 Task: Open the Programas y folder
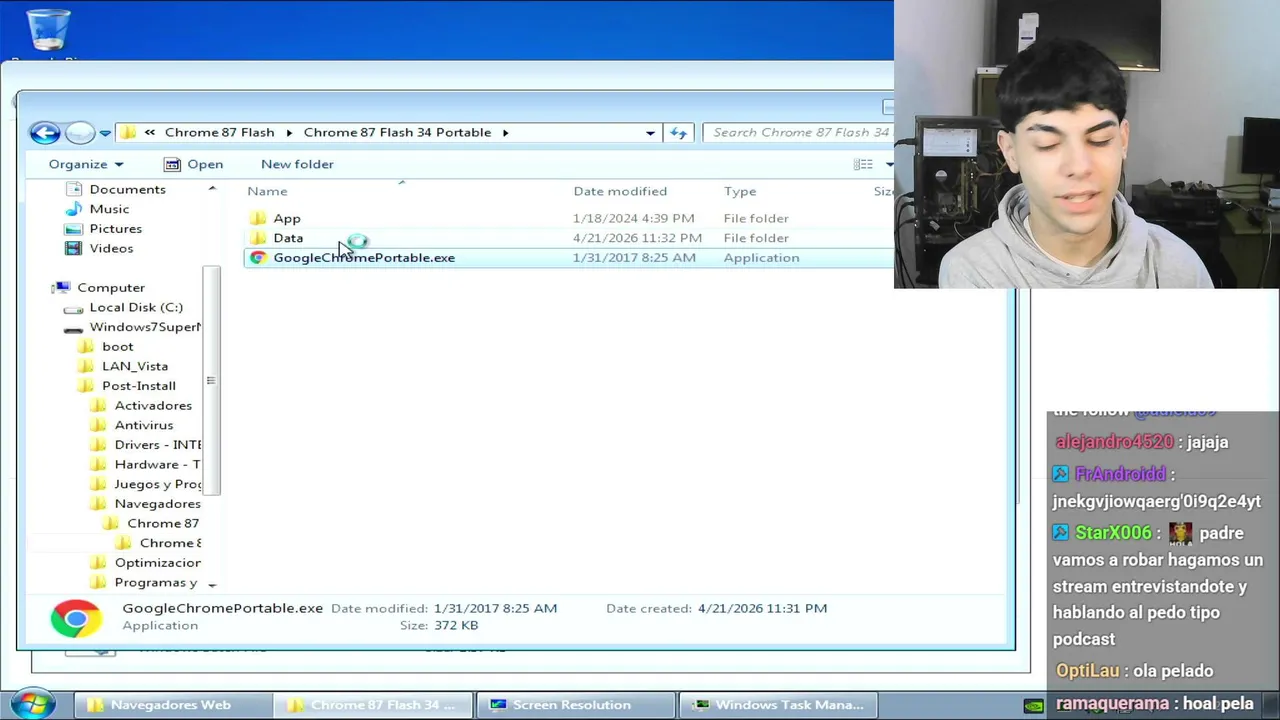pos(155,582)
